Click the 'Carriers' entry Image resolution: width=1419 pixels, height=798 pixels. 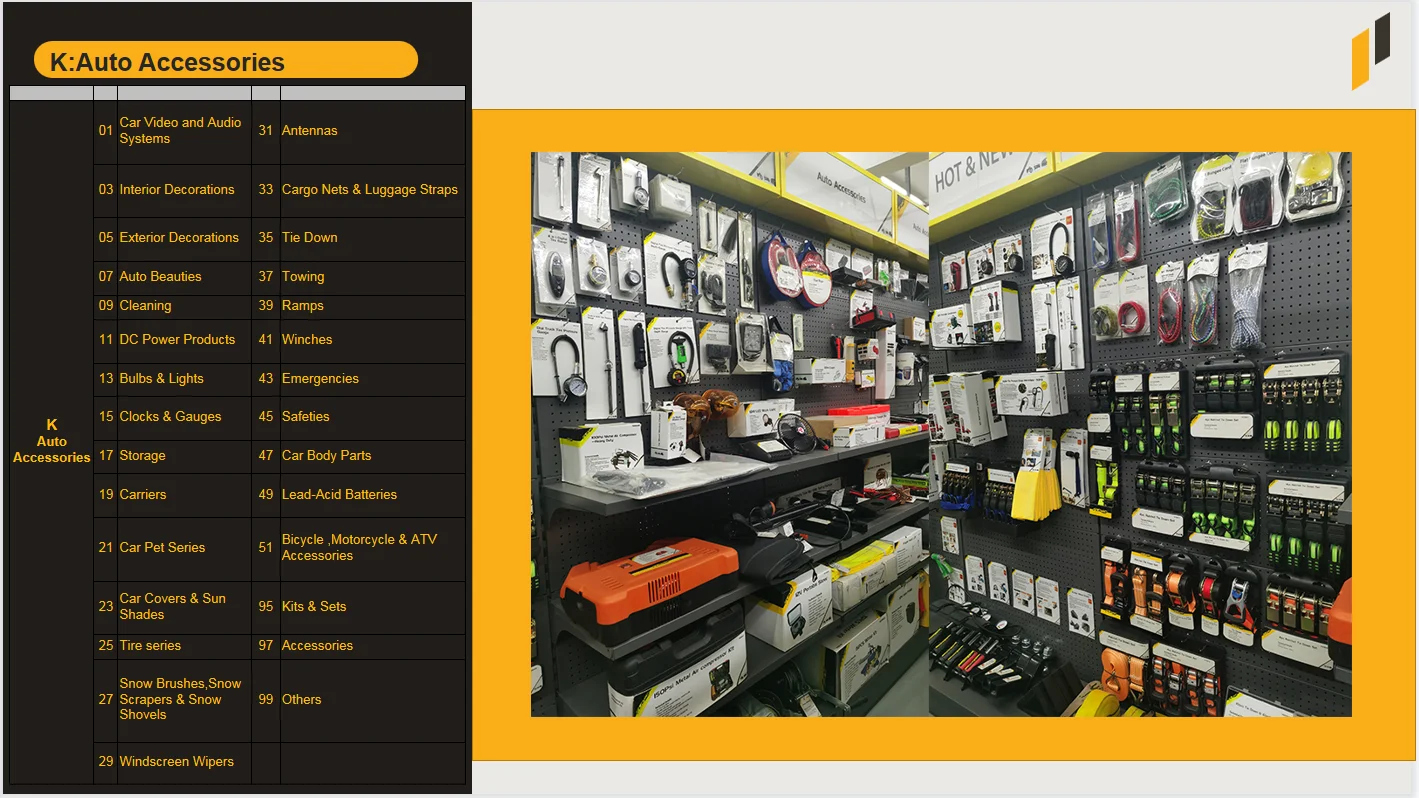(x=143, y=495)
